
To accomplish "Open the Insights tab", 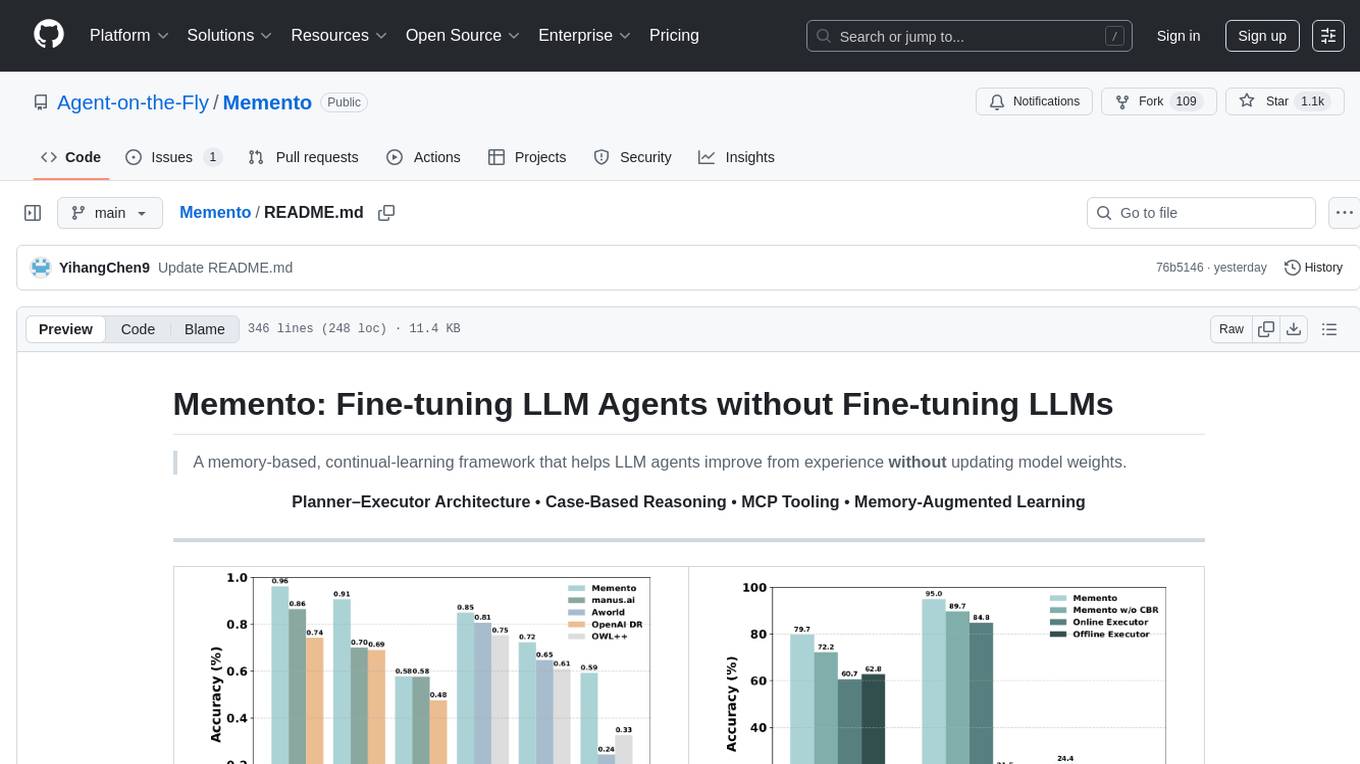I will click(736, 157).
